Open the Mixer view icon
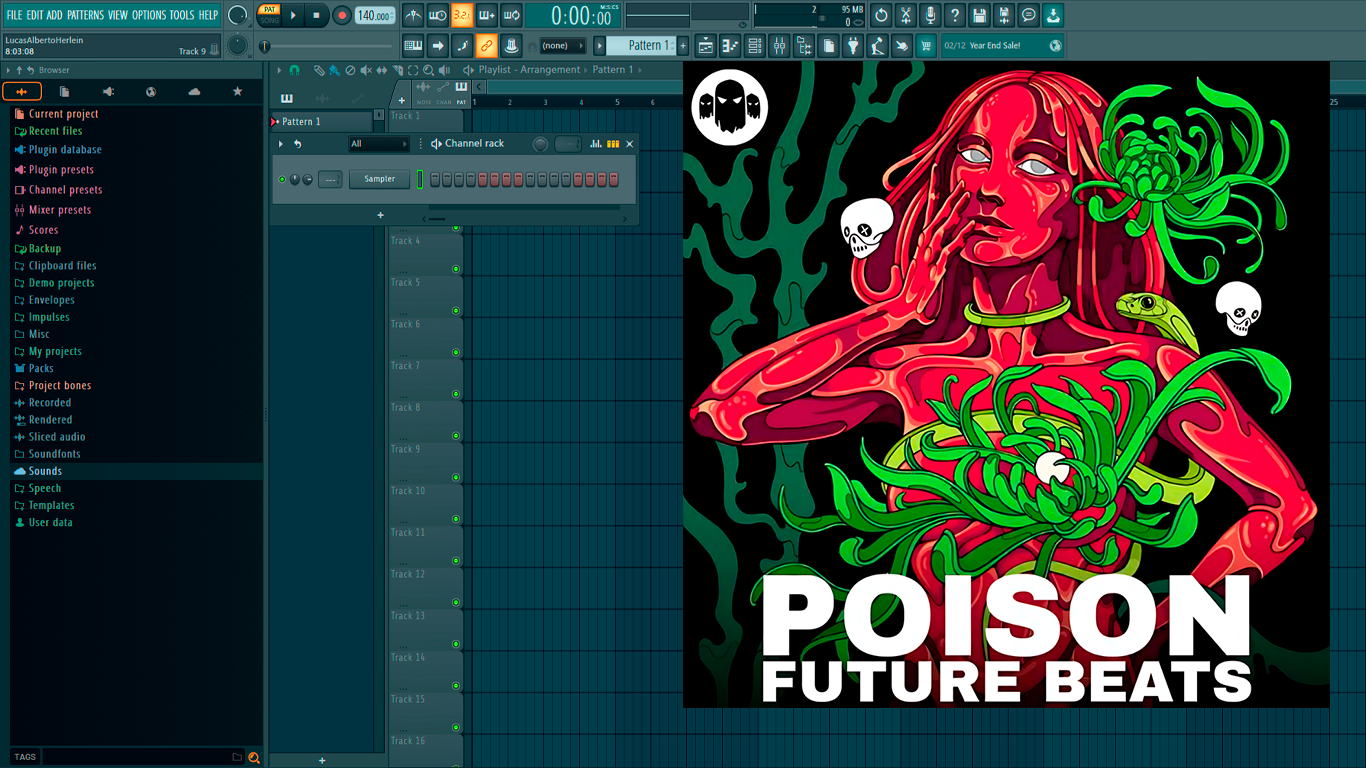Viewport: 1366px width, 768px height. pyautogui.click(x=779, y=45)
